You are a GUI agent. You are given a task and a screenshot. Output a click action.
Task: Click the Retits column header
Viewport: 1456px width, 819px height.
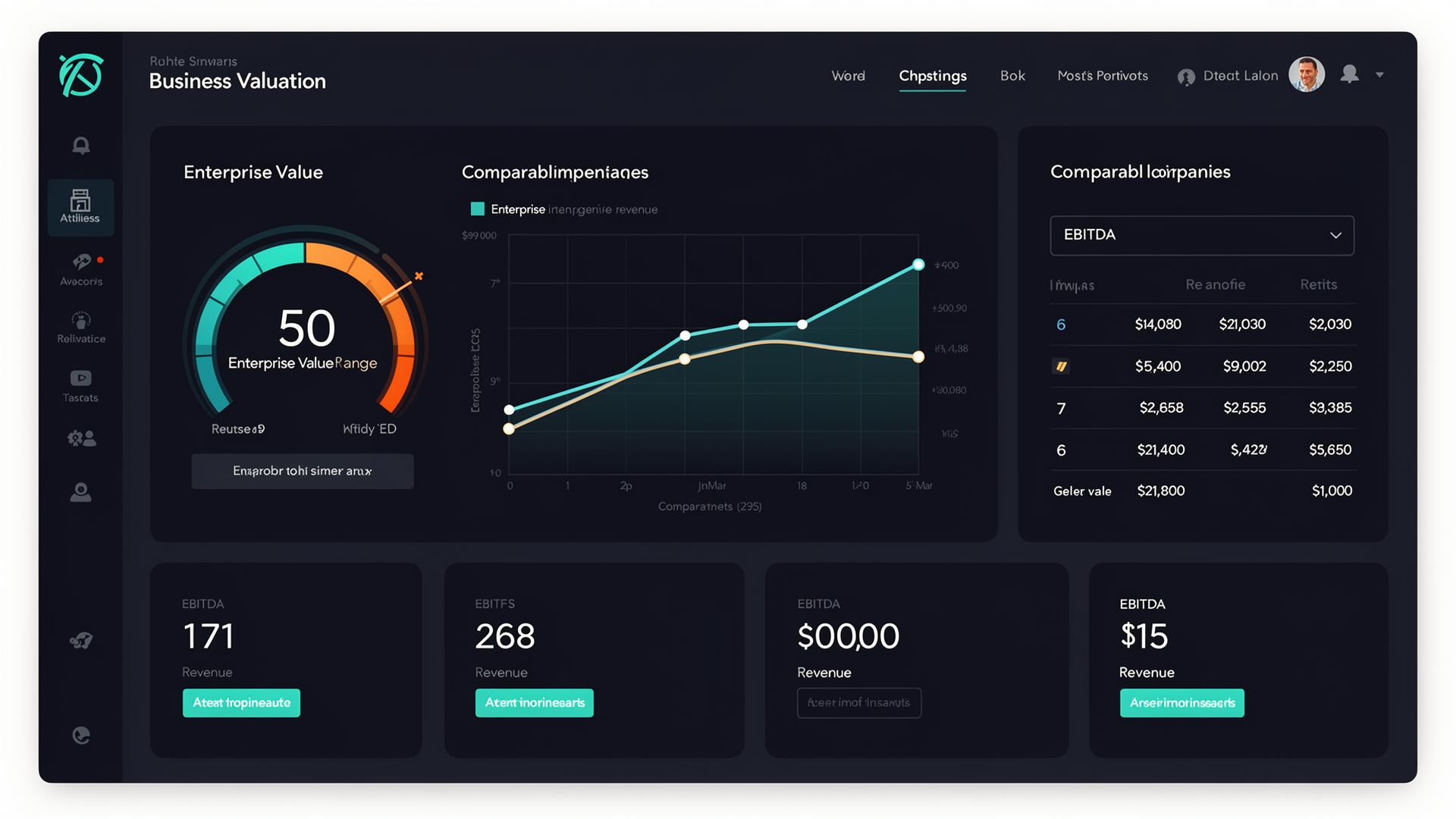click(x=1319, y=284)
